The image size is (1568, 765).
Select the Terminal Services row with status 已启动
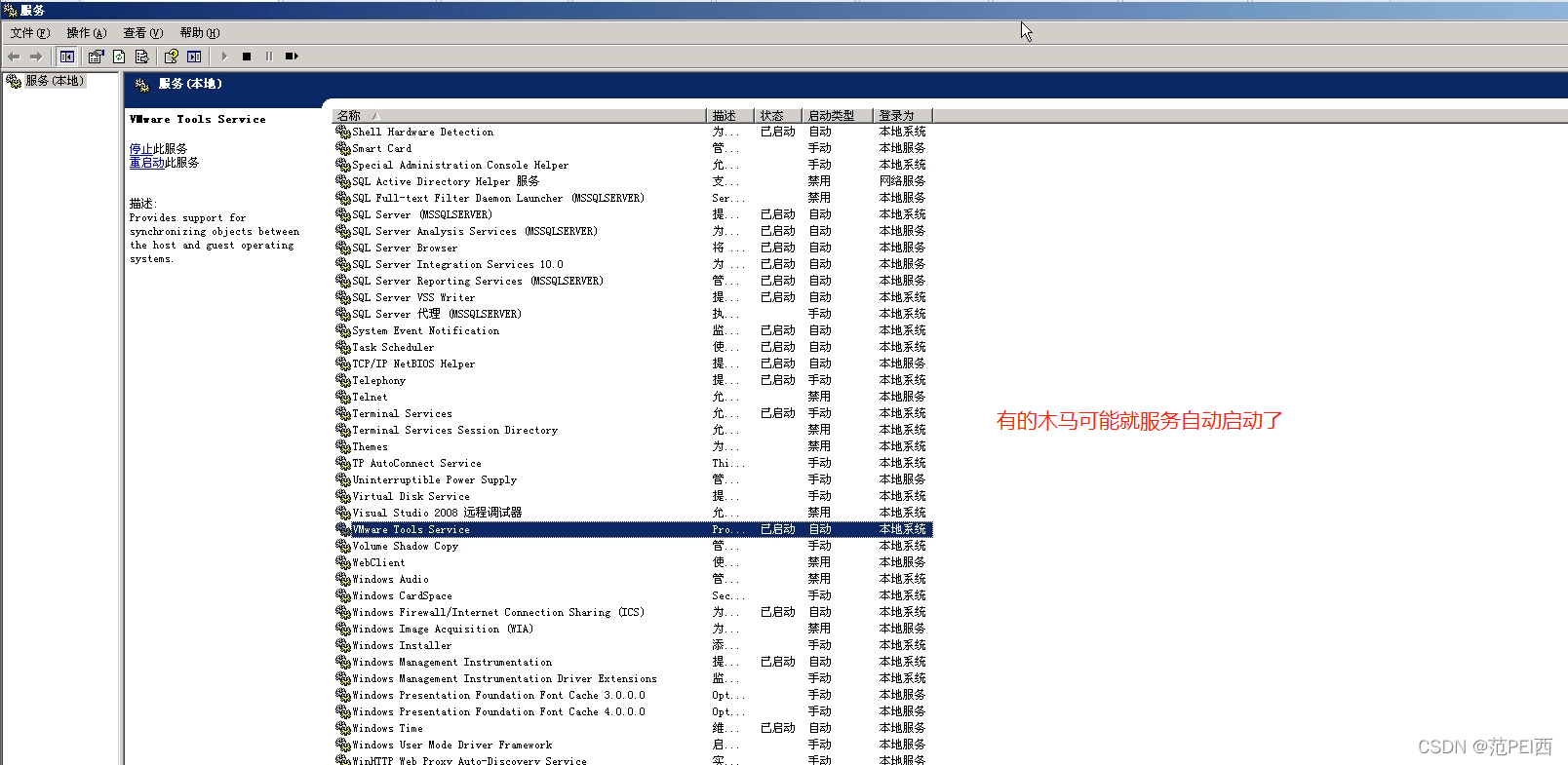(633, 413)
